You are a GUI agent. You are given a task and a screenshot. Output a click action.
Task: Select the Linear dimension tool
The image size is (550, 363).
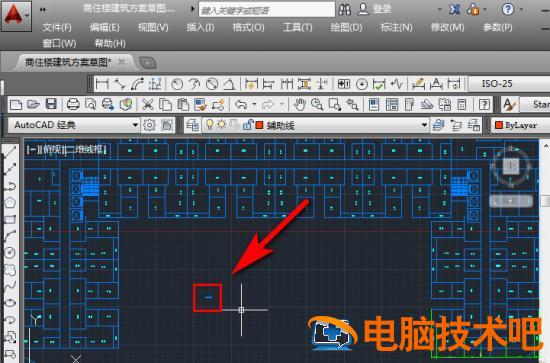pyautogui.click(x=101, y=84)
